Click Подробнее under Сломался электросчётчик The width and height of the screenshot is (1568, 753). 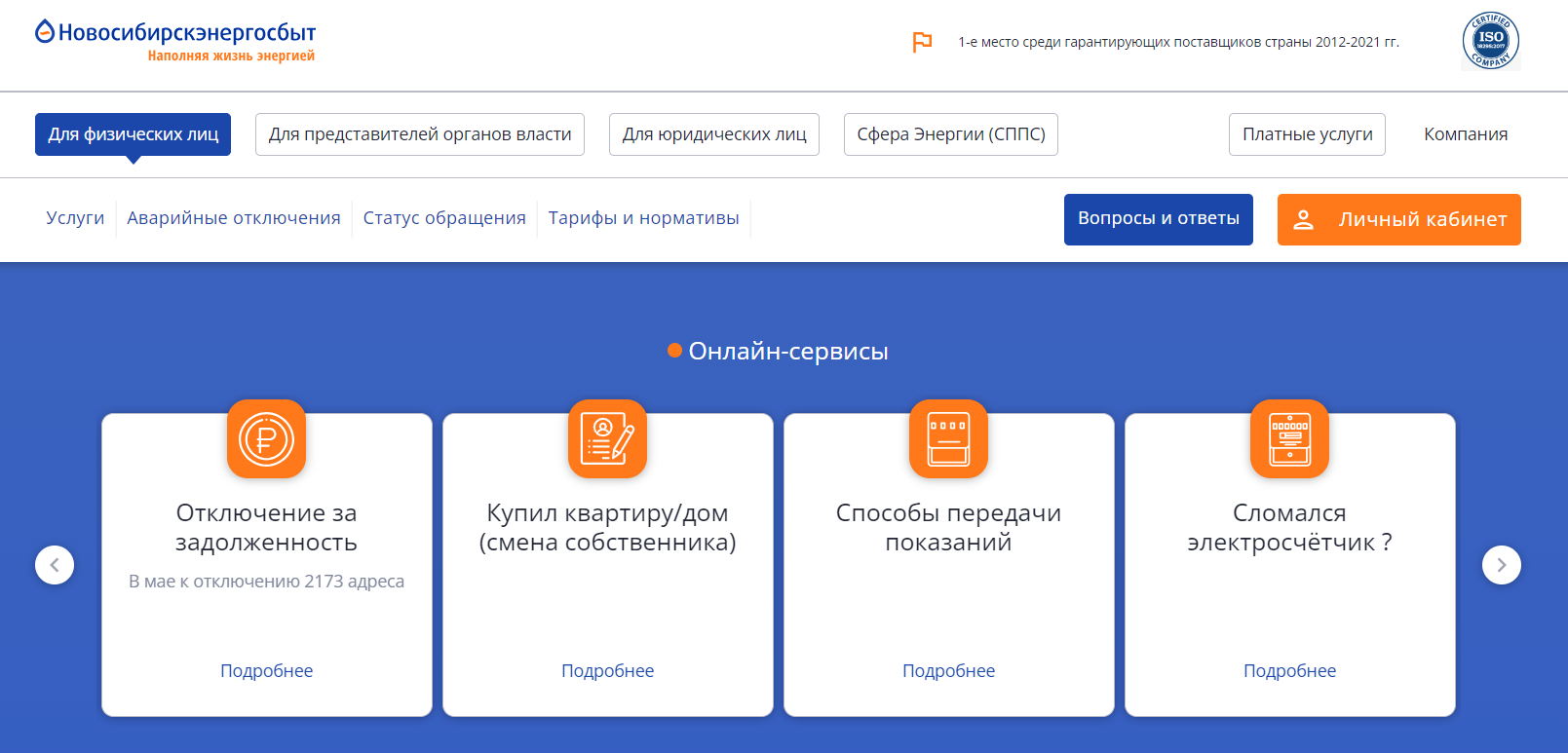(x=1289, y=671)
